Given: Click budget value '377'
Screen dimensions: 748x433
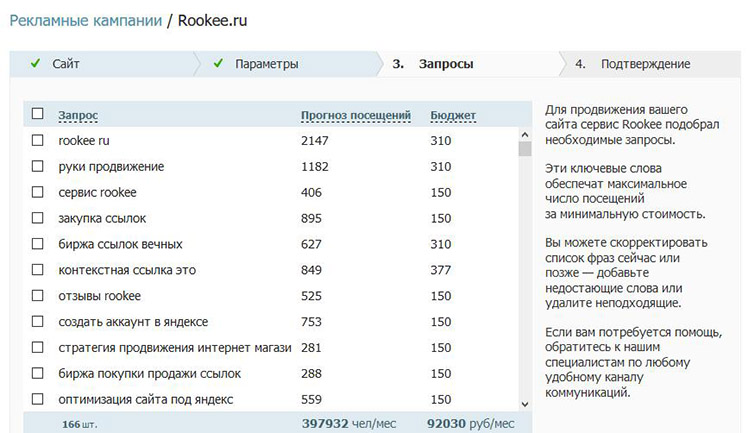Looking at the screenshot, I should tap(441, 270).
